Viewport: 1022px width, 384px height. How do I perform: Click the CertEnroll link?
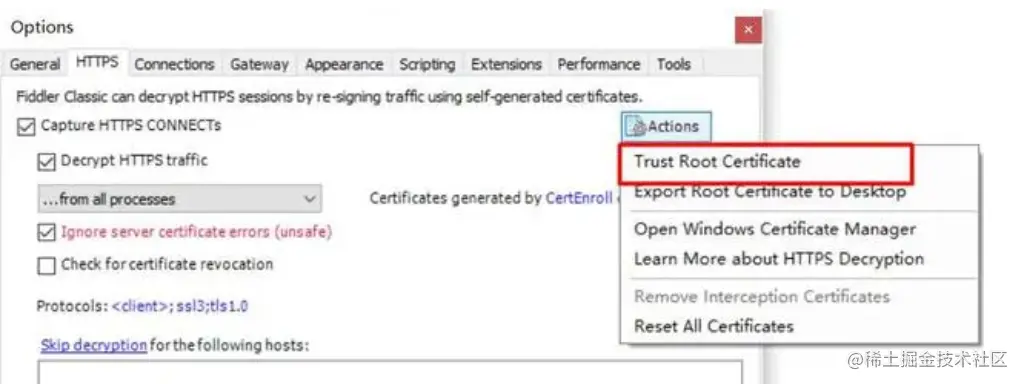(579, 198)
